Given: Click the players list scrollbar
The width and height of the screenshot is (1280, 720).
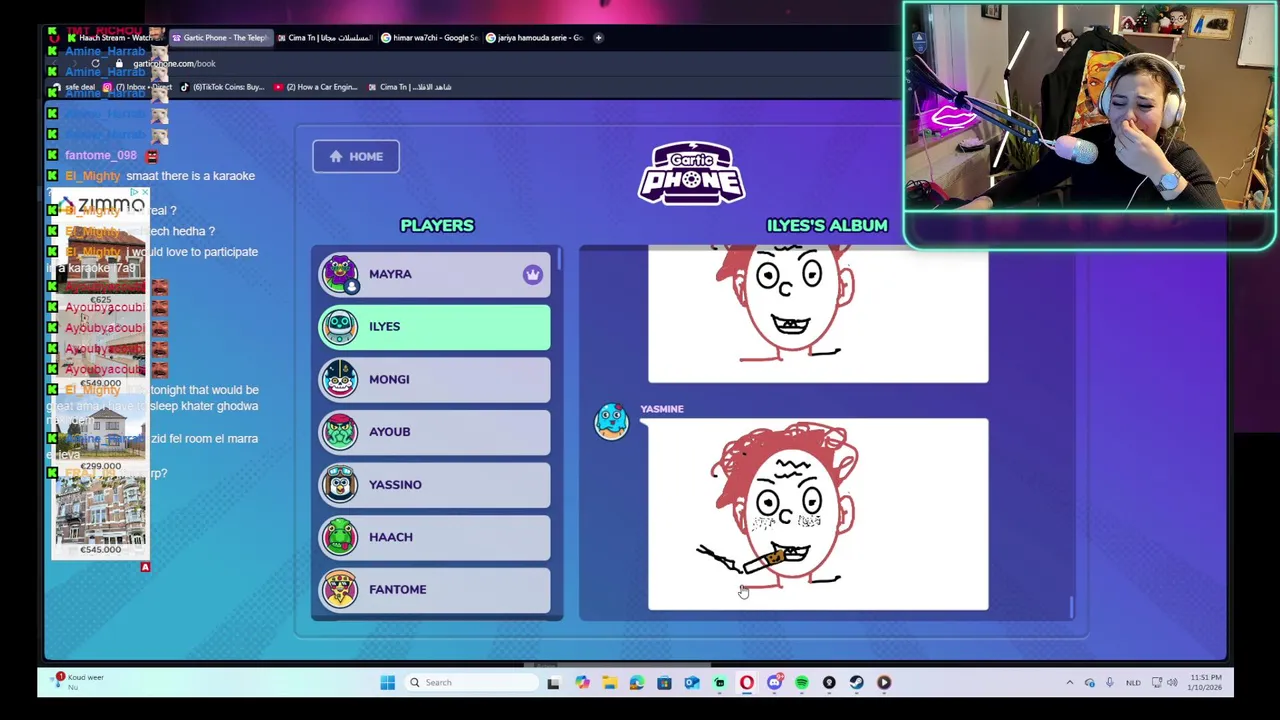Looking at the screenshot, I should (x=561, y=259).
